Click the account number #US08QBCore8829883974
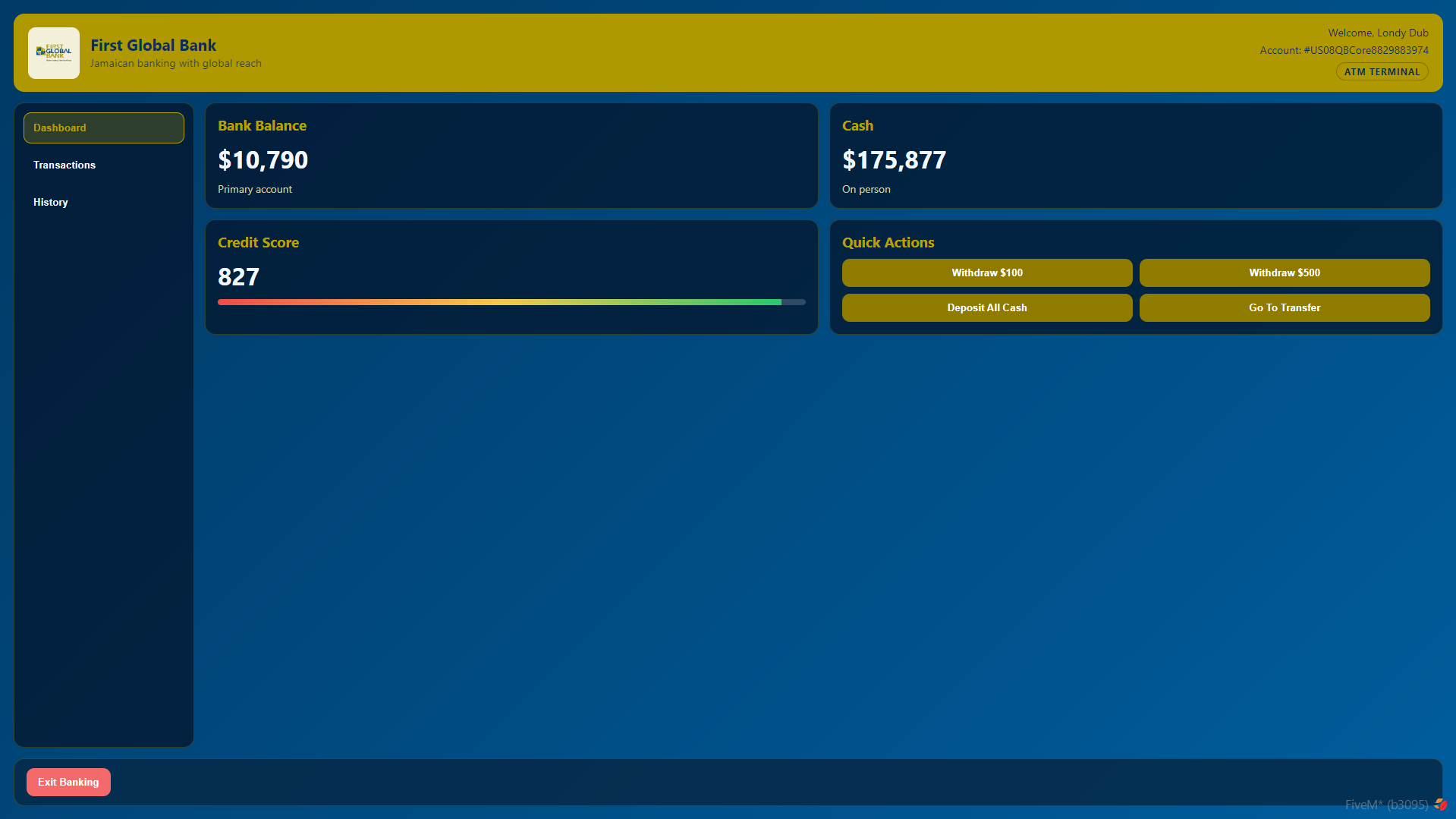The width and height of the screenshot is (1456, 819). pyautogui.click(x=1366, y=50)
